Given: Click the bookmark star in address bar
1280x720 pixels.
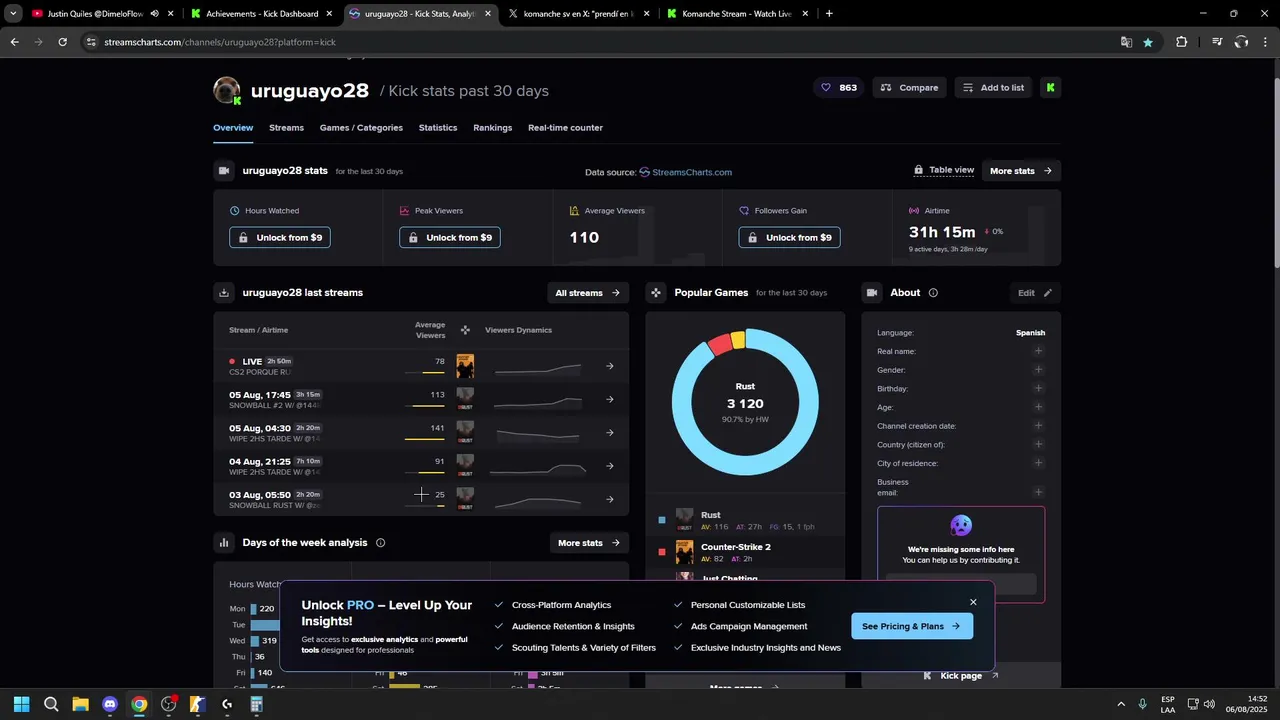Looking at the screenshot, I should click(1148, 42).
